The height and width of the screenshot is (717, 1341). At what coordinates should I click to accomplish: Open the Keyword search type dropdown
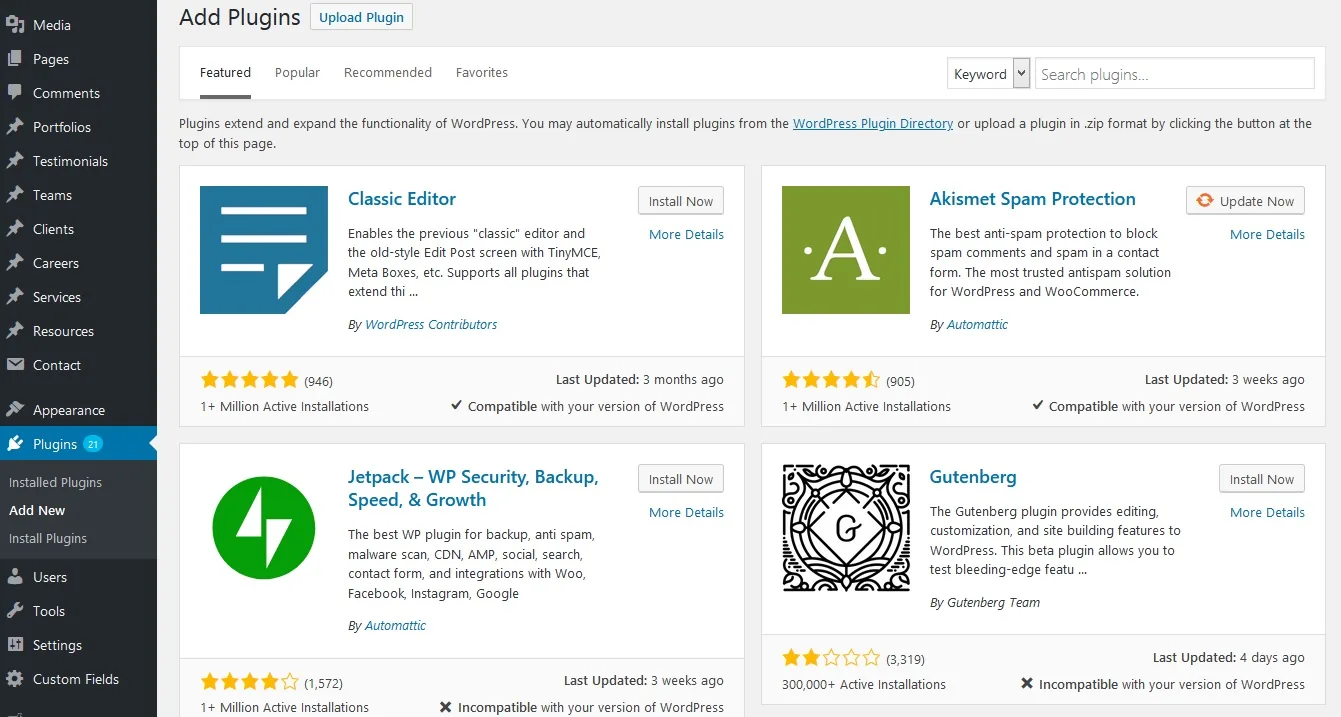tap(988, 74)
